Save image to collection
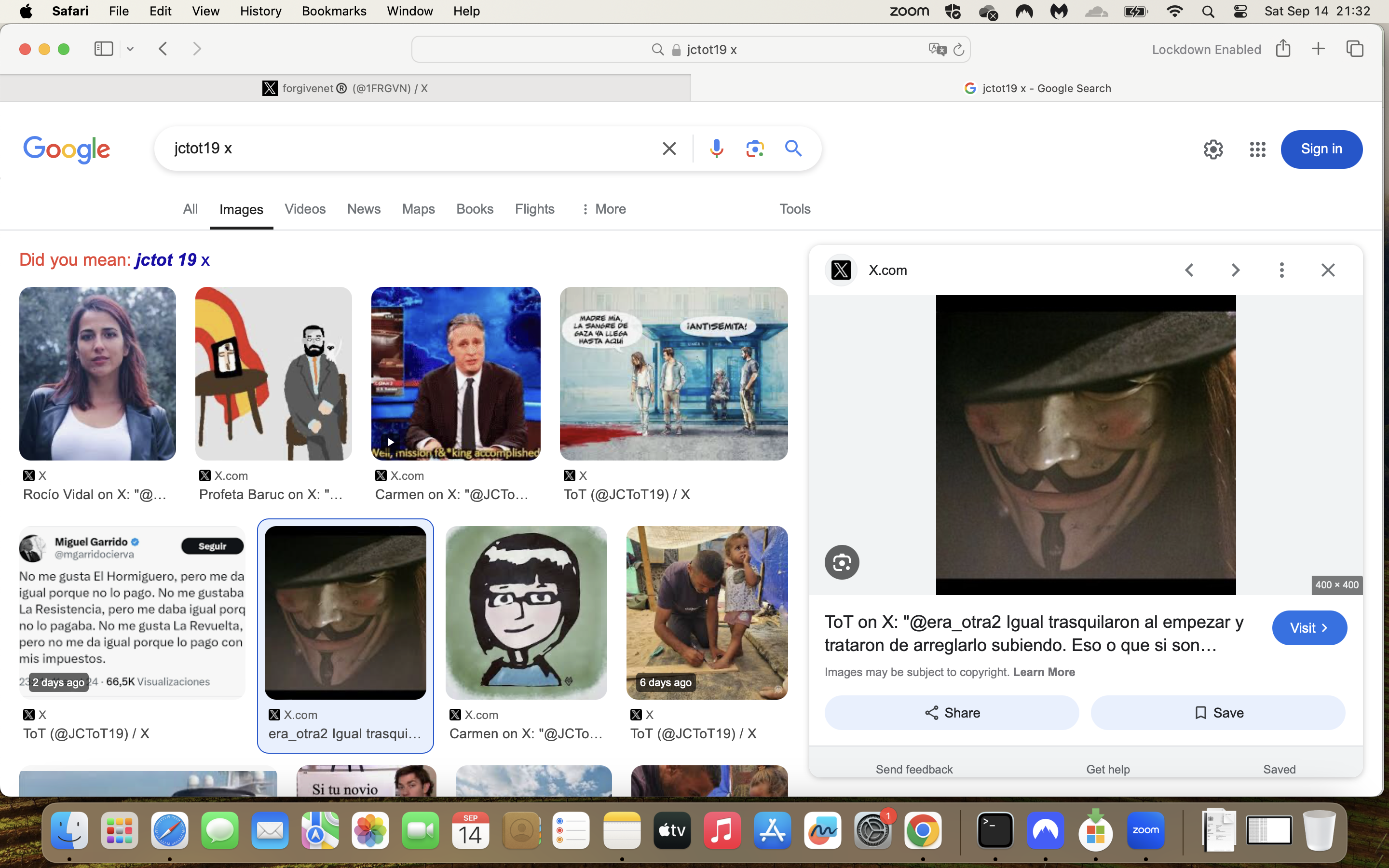1389x868 pixels. pyautogui.click(x=1217, y=712)
